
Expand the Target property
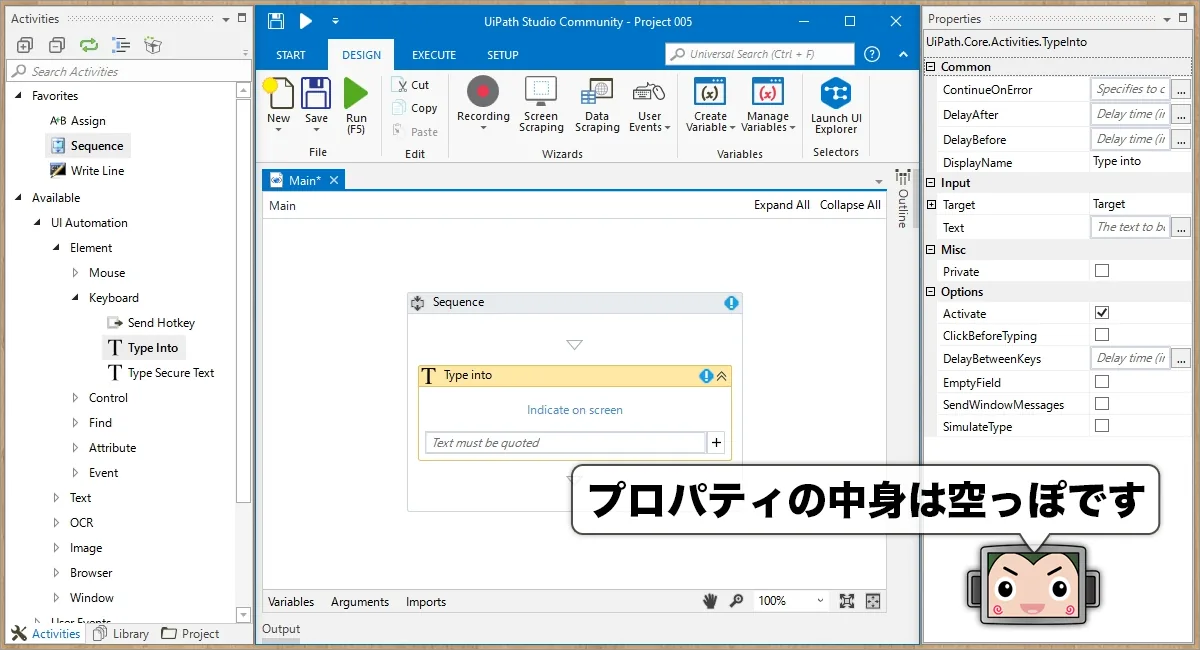coord(931,204)
